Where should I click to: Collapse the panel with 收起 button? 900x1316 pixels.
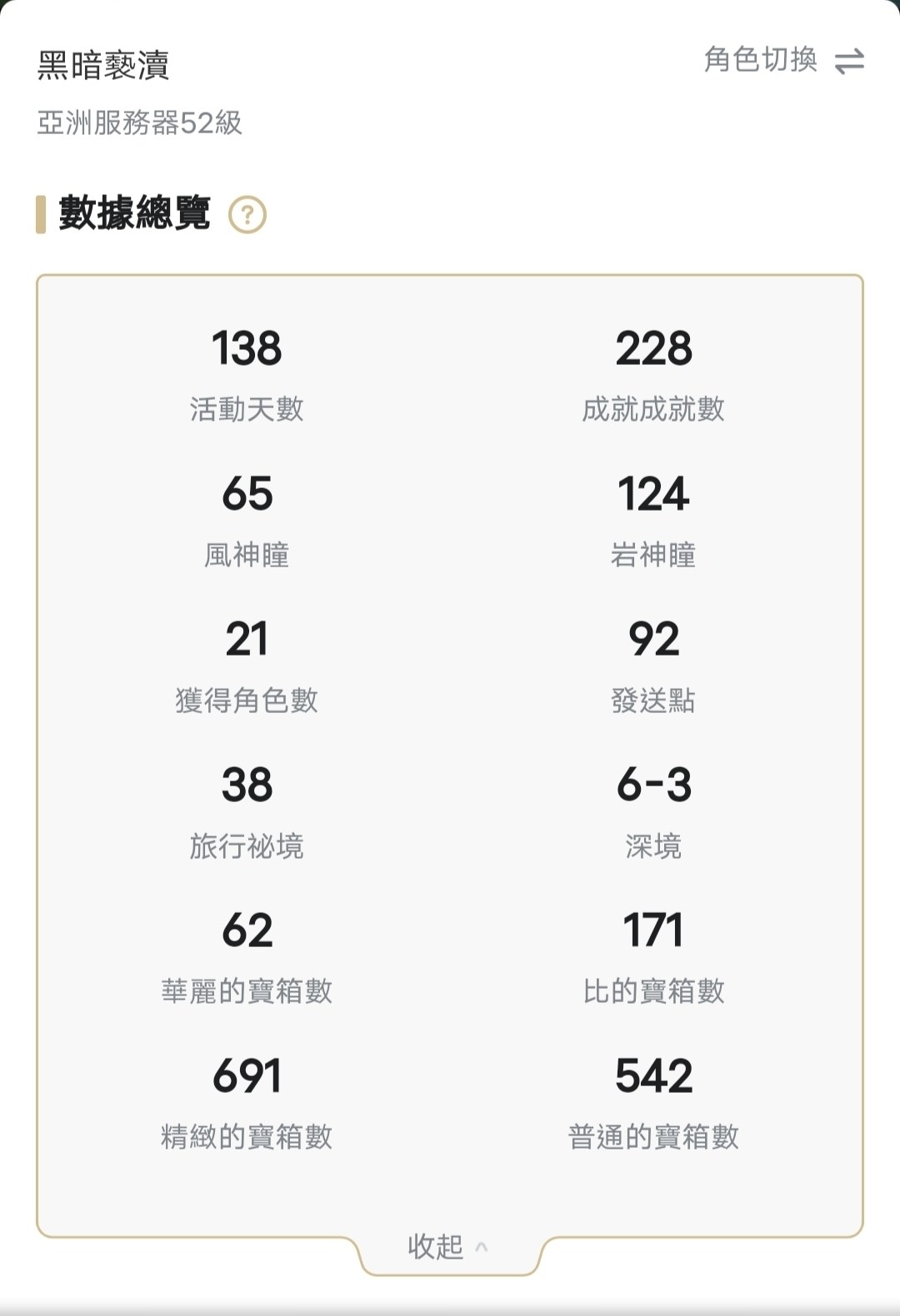point(436,1247)
